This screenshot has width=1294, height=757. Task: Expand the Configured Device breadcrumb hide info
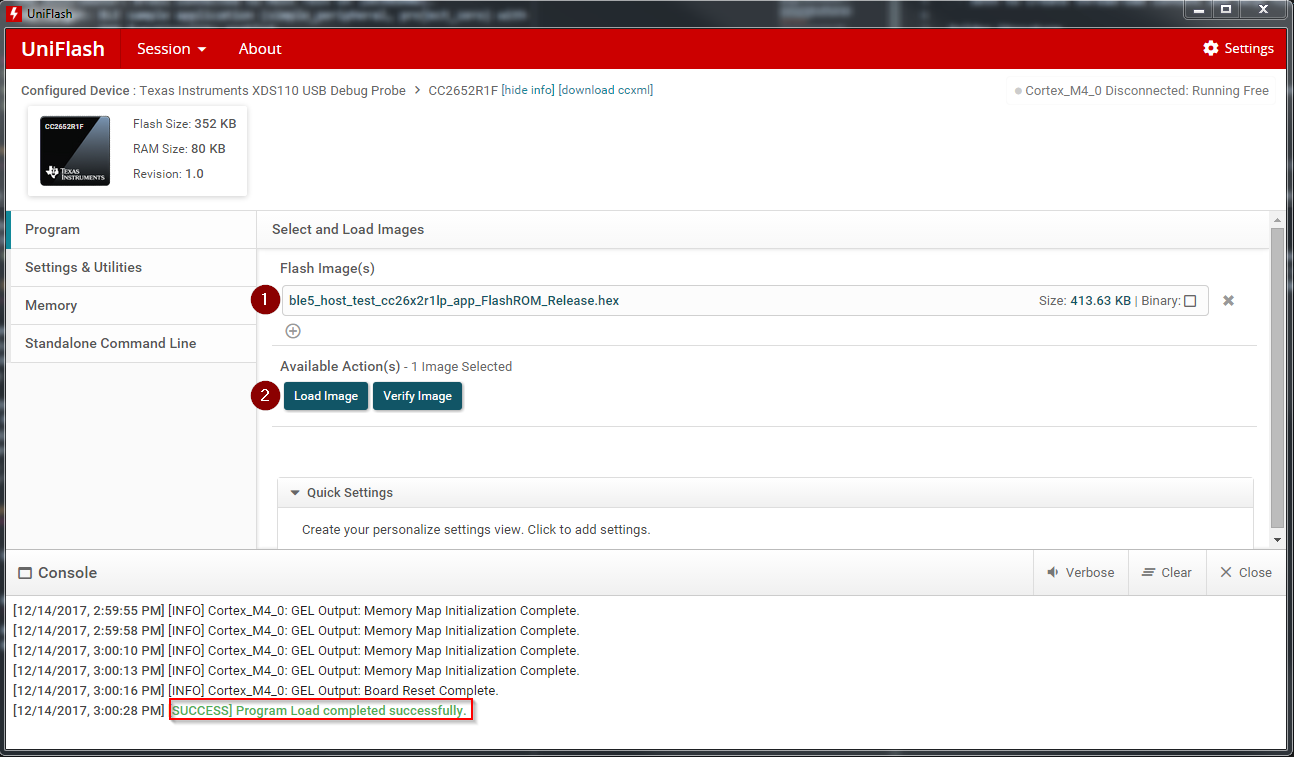528,89
